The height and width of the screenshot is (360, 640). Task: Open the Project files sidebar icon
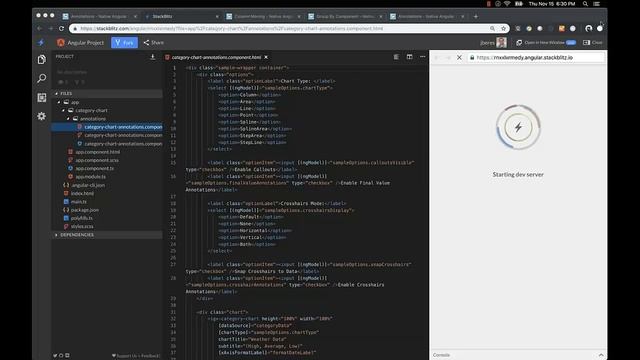(x=42, y=60)
